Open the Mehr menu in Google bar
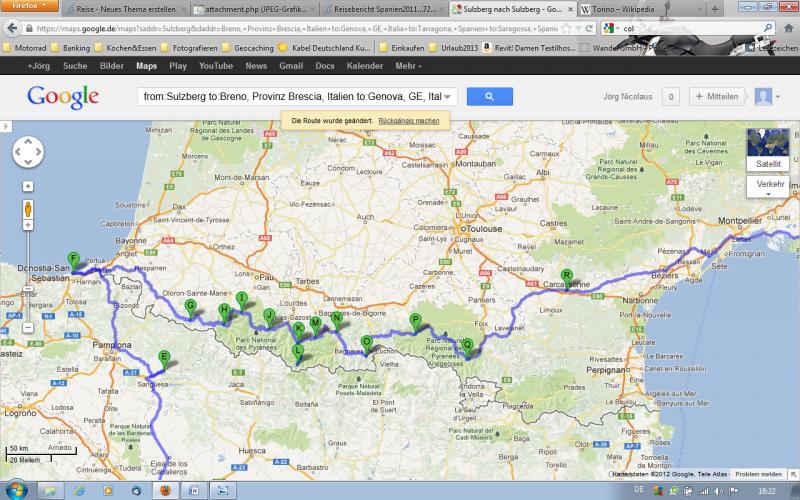 (408, 66)
